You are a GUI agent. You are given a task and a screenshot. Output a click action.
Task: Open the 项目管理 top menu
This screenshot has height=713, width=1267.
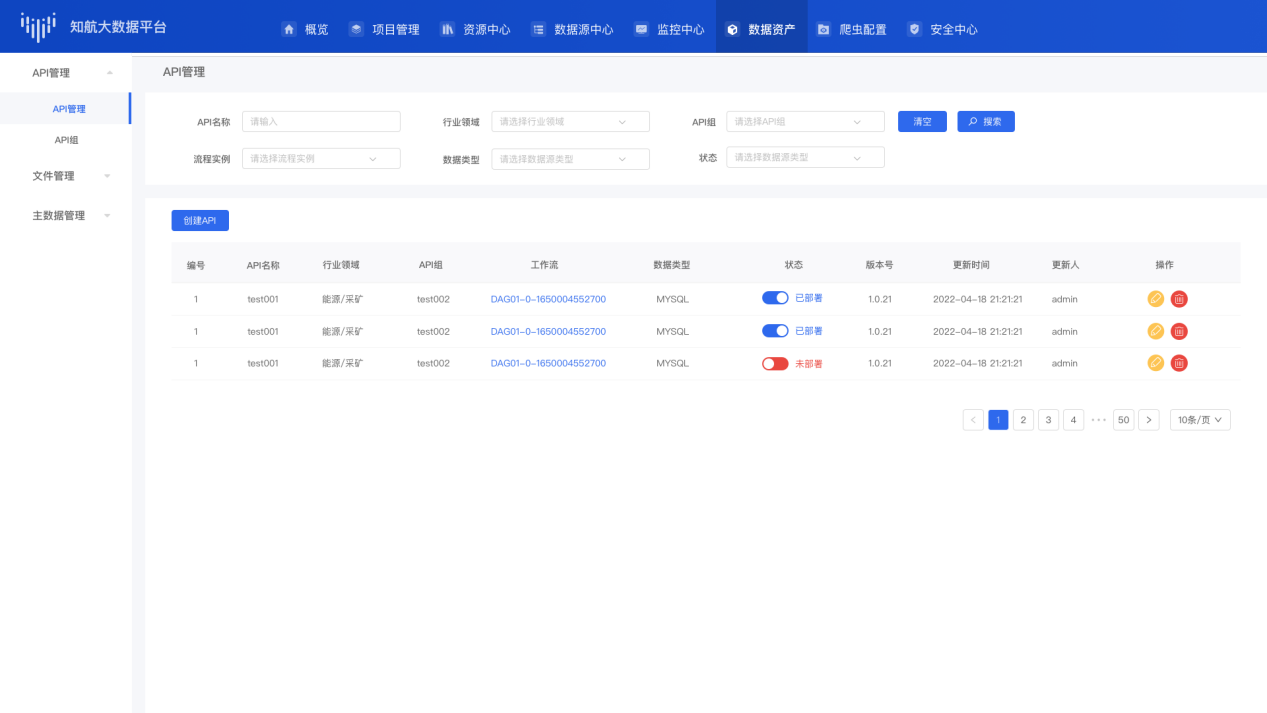click(x=384, y=30)
